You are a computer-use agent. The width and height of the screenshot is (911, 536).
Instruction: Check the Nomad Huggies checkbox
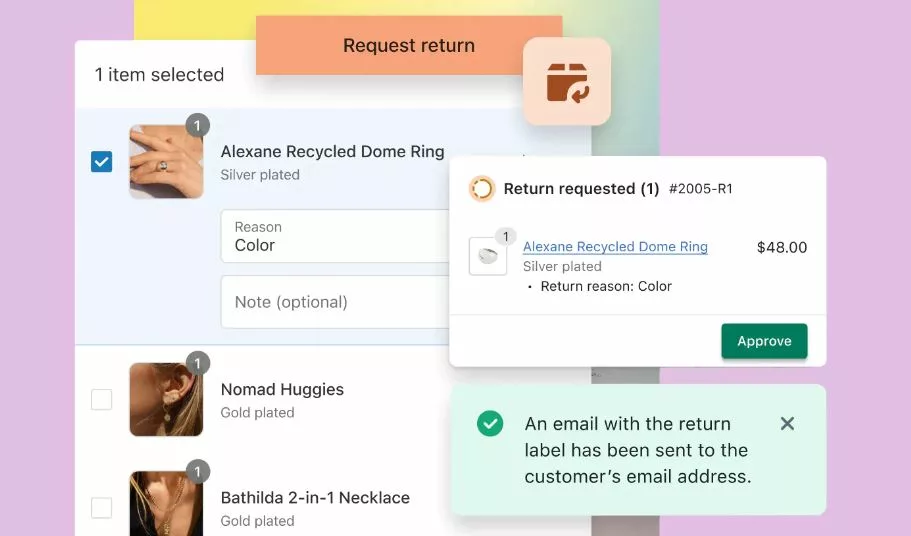point(102,400)
